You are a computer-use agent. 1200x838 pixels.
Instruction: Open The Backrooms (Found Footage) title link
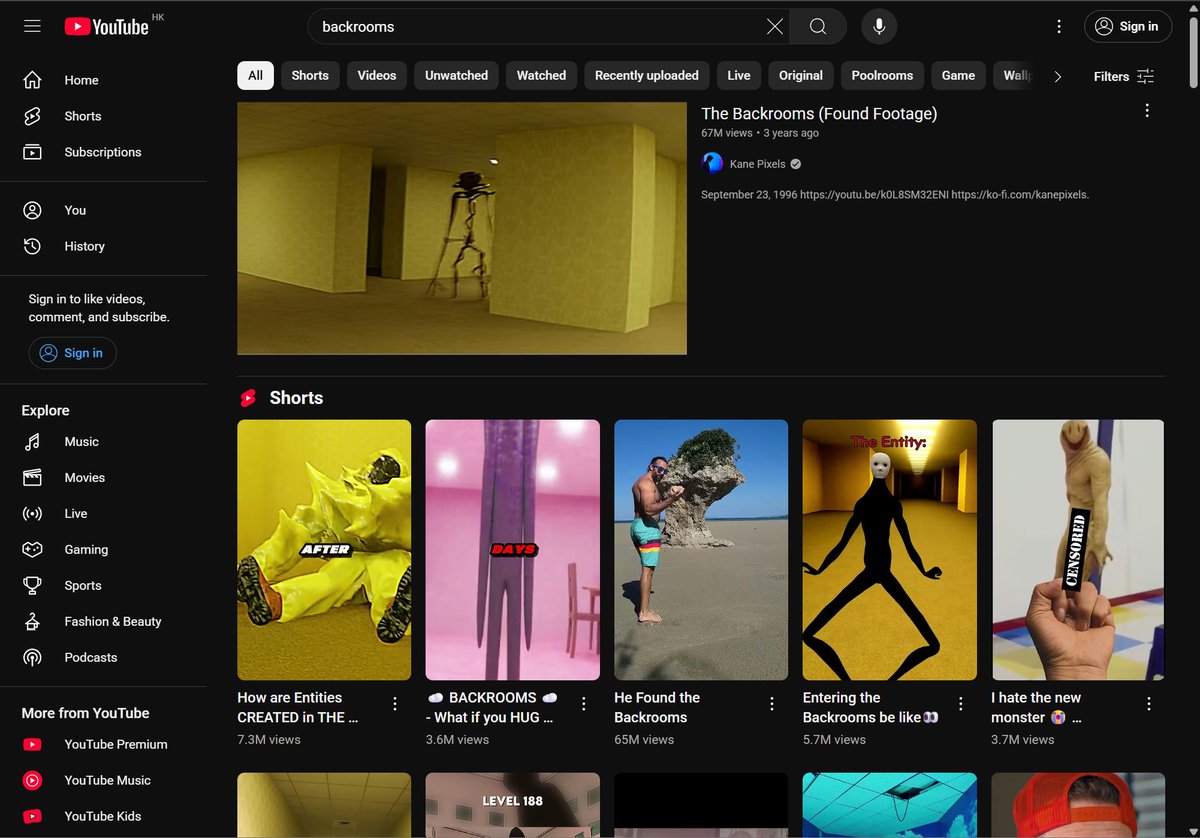(x=819, y=114)
